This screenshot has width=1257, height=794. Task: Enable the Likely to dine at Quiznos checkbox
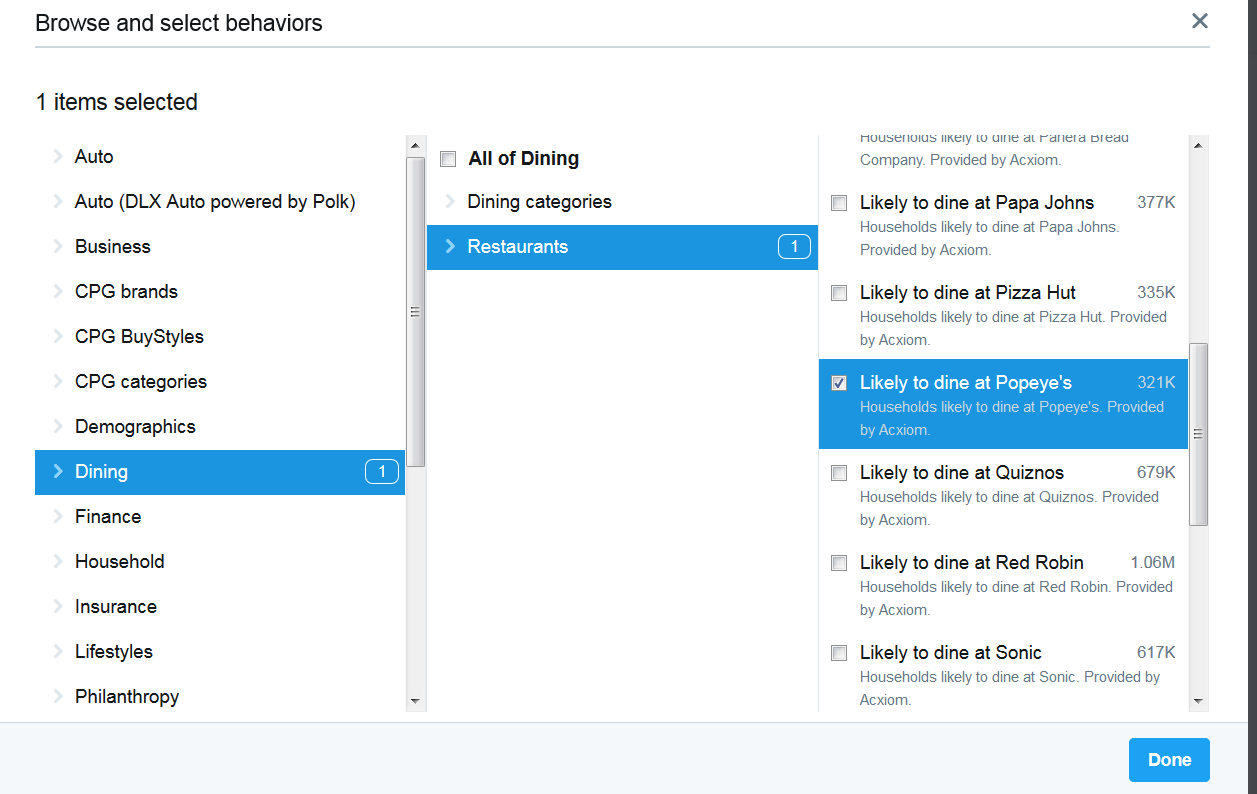839,473
